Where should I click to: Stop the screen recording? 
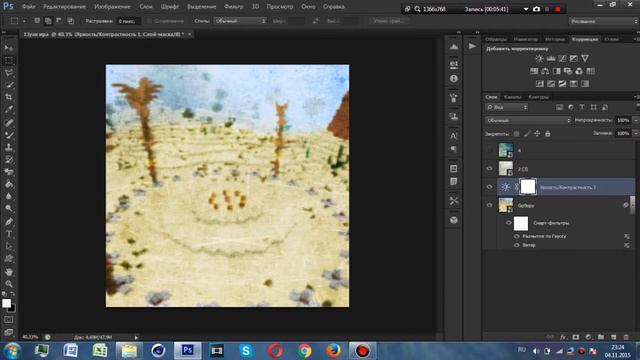click(x=558, y=9)
